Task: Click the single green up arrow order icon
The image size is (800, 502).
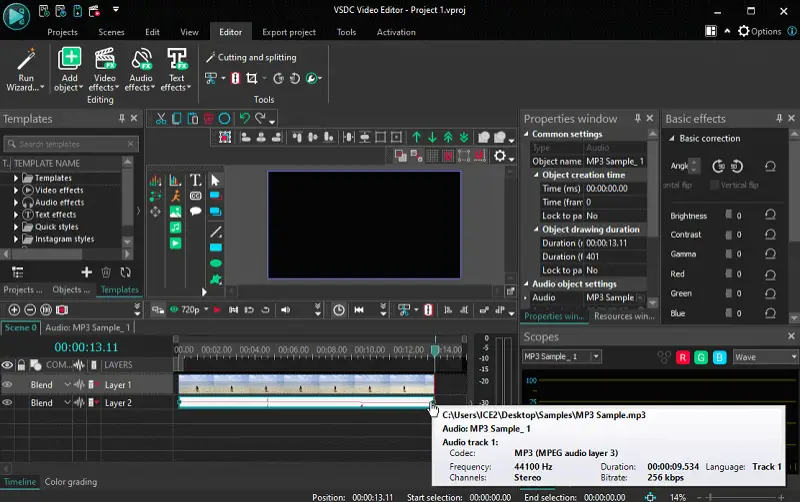Action: coord(416,137)
